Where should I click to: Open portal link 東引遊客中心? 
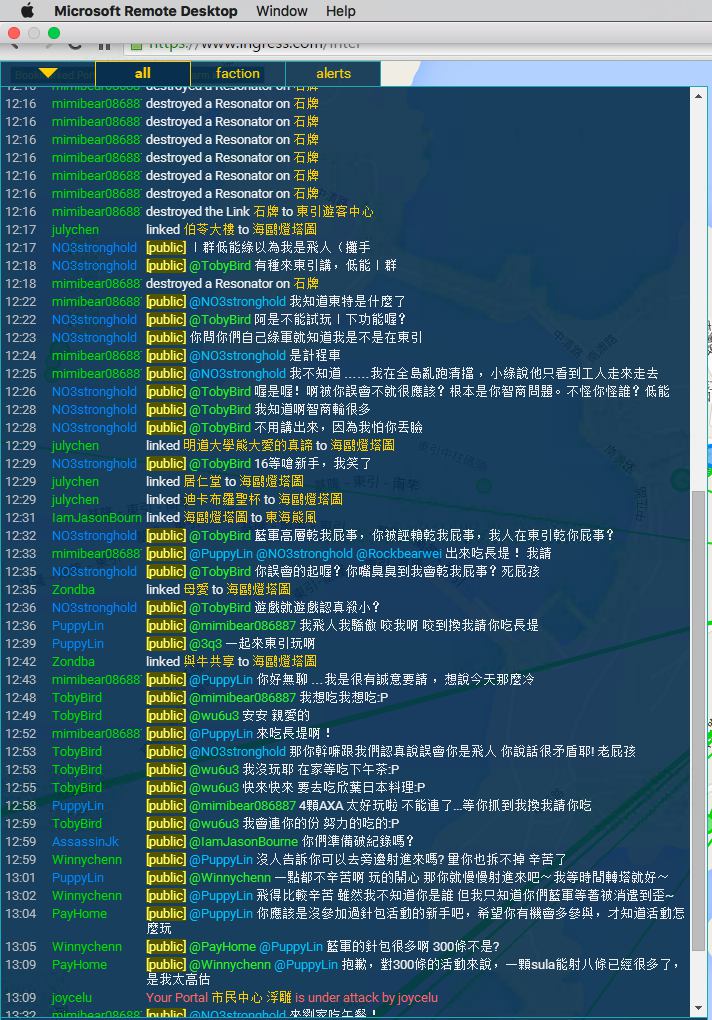[x=335, y=211]
